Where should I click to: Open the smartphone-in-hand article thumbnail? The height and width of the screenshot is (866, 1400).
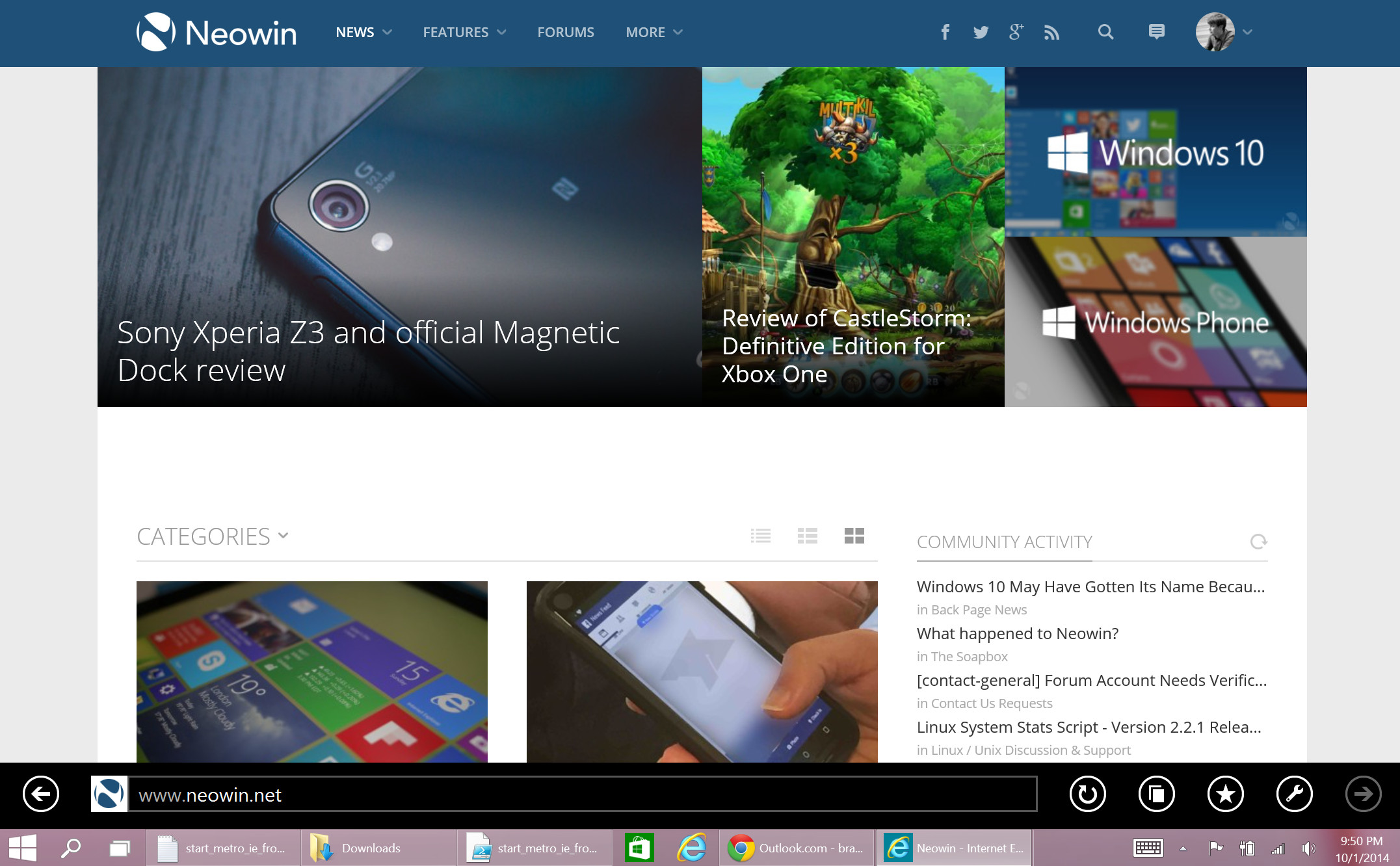(x=702, y=672)
